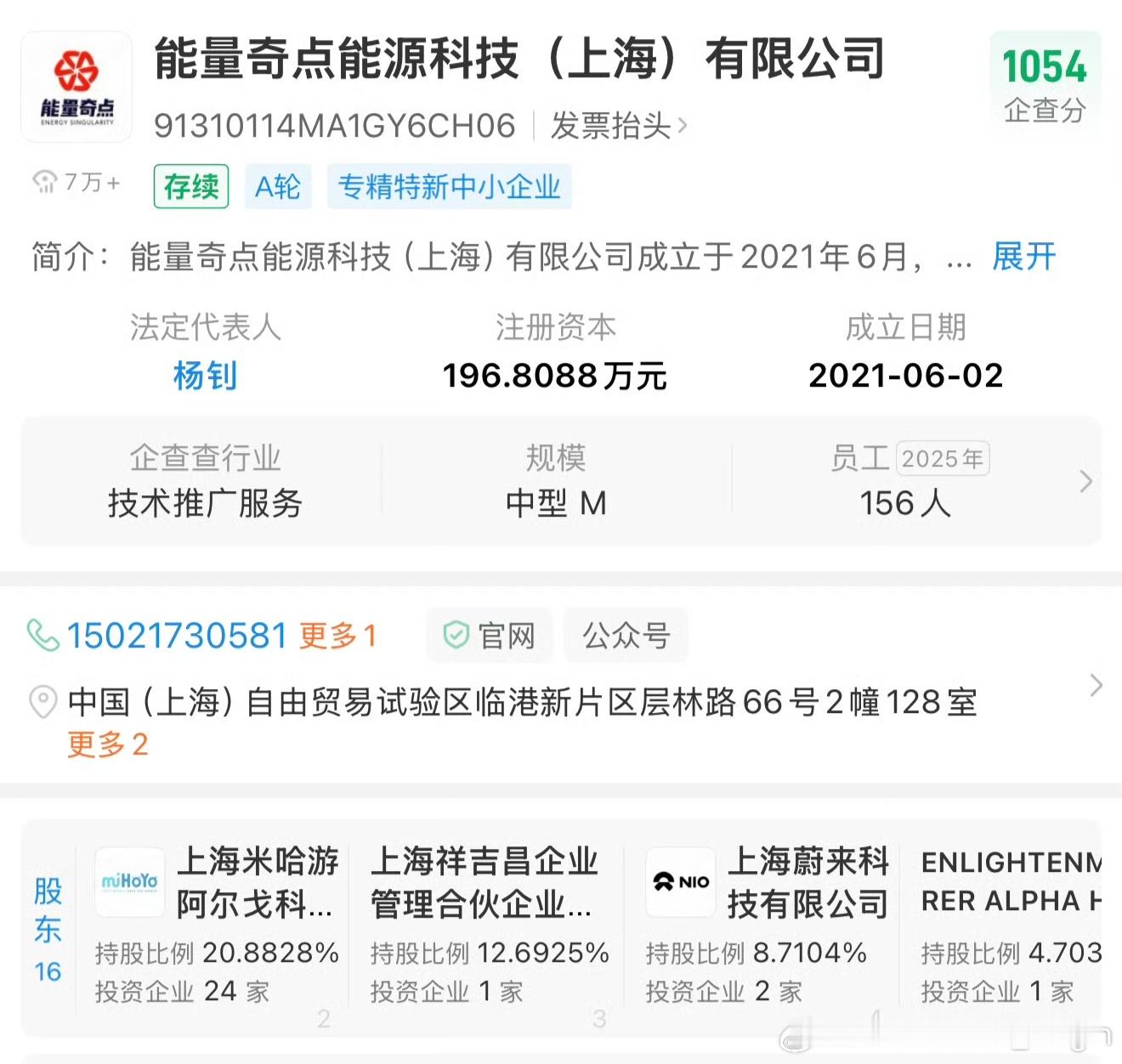This screenshot has height=1064, width=1122.
Task: Tap the 官网 verified shield icon
Action: tap(456, 635)
